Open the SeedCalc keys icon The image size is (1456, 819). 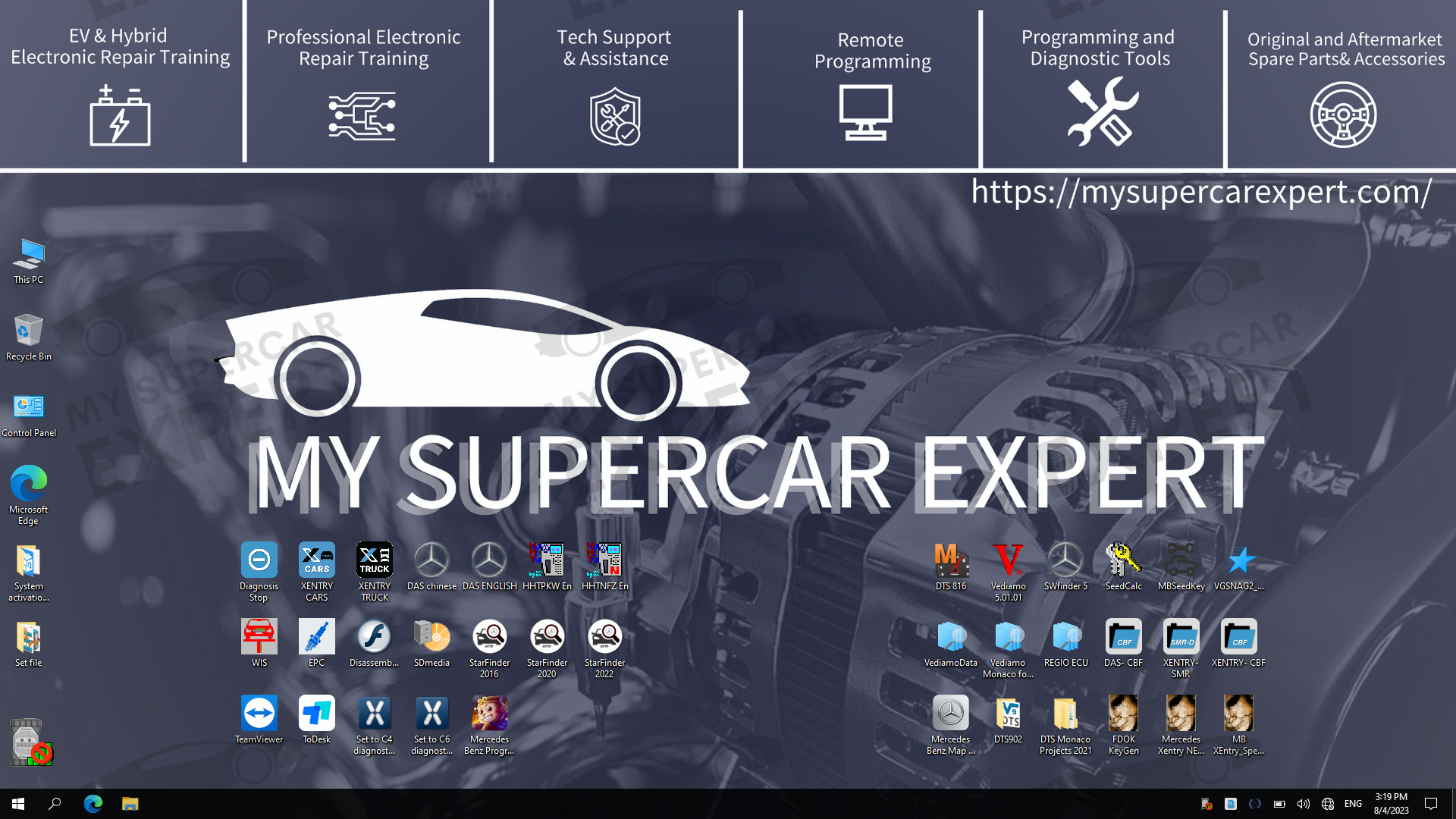pos(1123,561)
